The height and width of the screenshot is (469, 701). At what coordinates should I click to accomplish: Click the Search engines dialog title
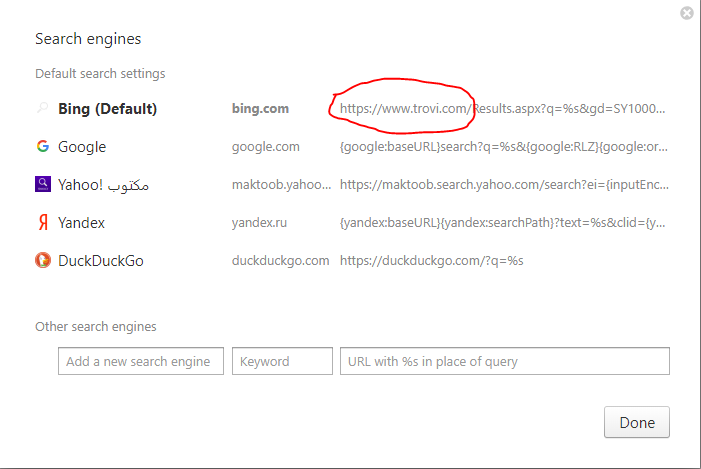pyautogui.click(x=88, y=39)
